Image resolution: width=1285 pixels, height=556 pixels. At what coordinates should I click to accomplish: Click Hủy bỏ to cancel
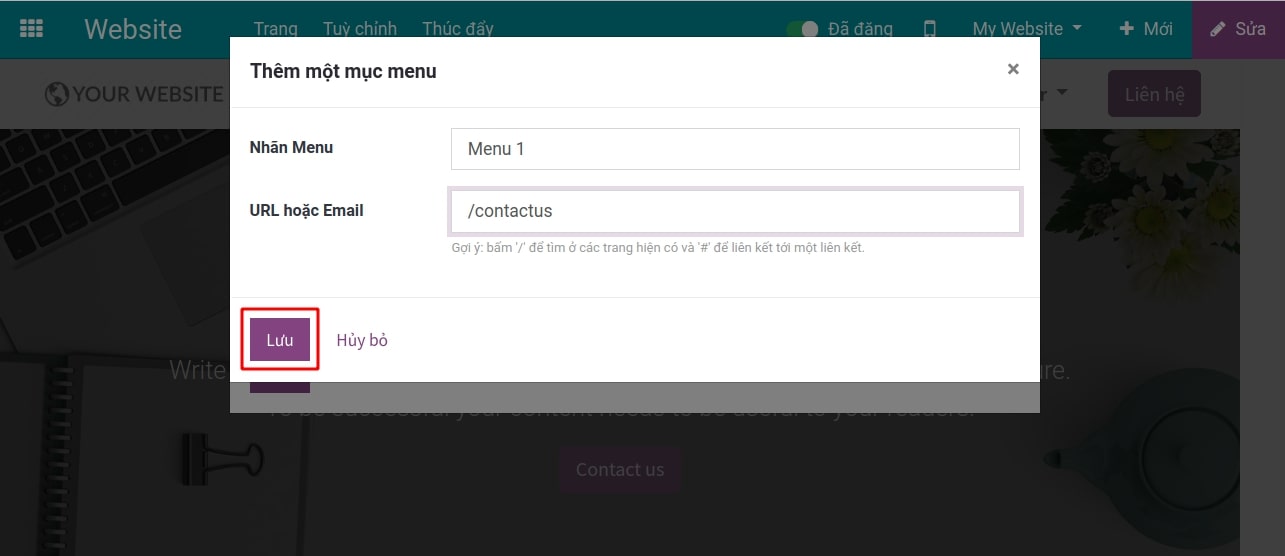coord(362,340)
